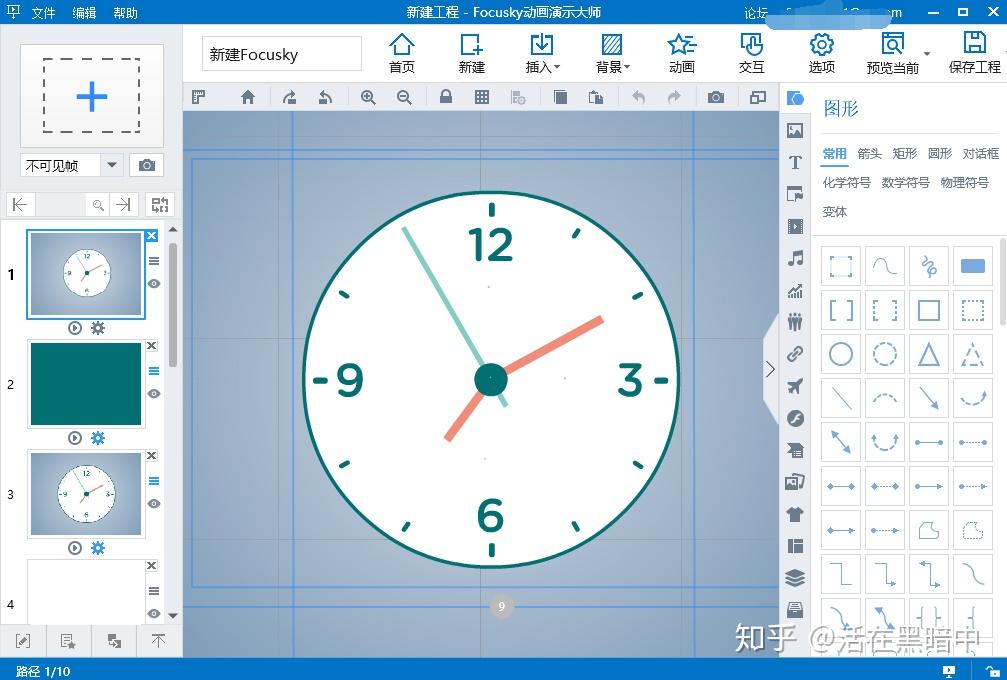Select the text tool T icon
Image resolution: width=1007 pixels, height=680 pixels.
tap(795, 162)
